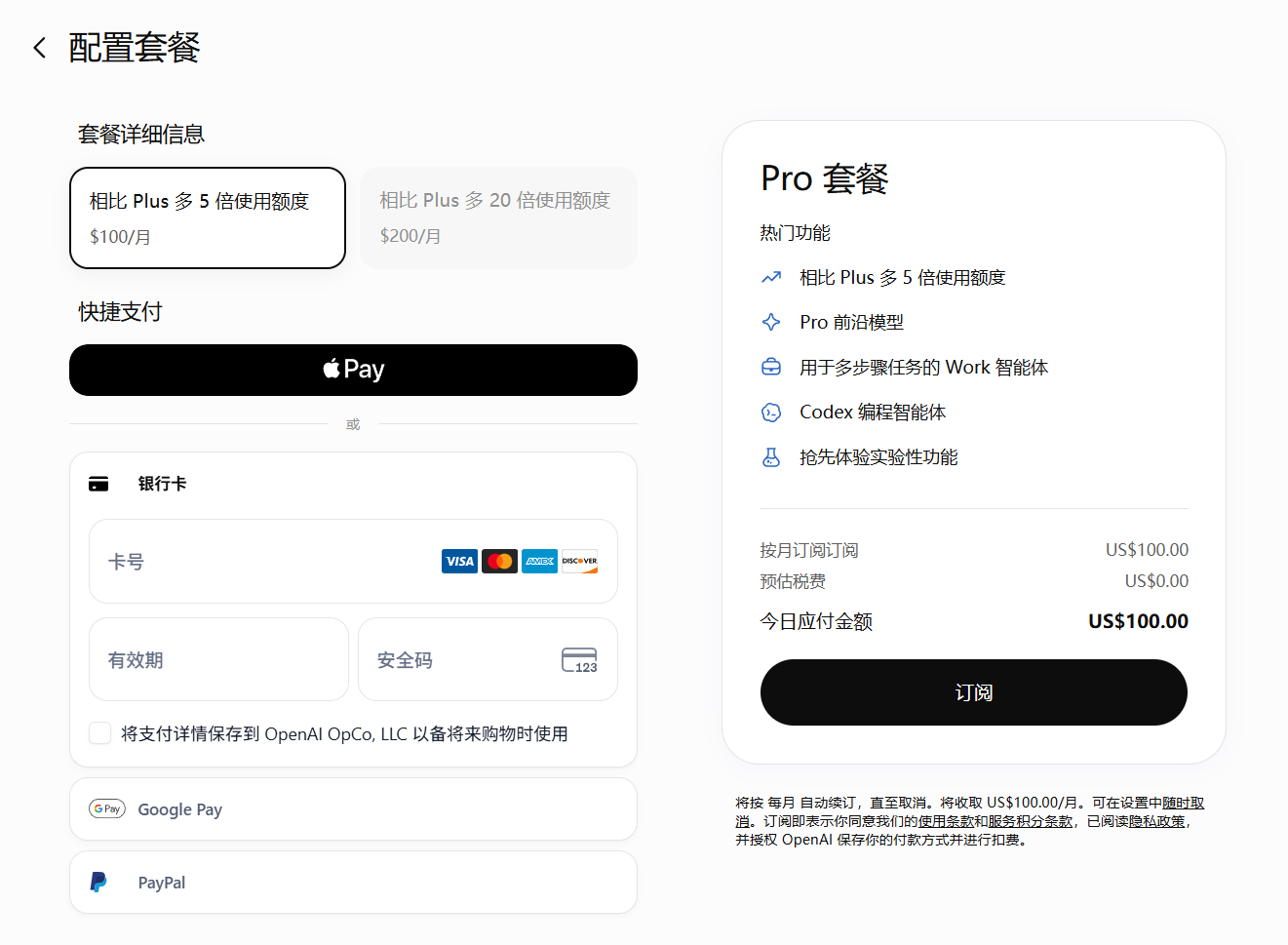
Task: Click the Codex 编程智能体 feature text
Action: [x=873, y=413]
